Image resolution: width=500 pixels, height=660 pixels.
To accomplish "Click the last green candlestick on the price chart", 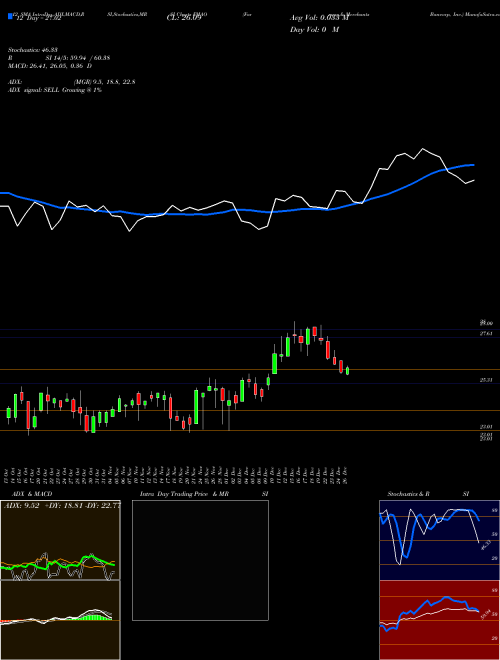I will 347,371.
